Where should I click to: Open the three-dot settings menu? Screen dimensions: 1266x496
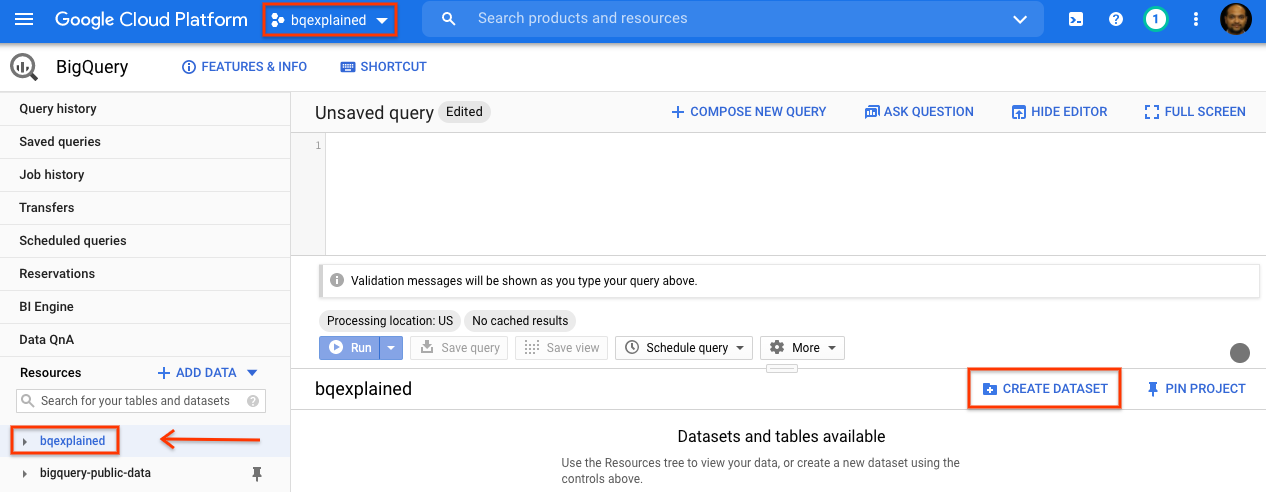tap(1196, 19)
